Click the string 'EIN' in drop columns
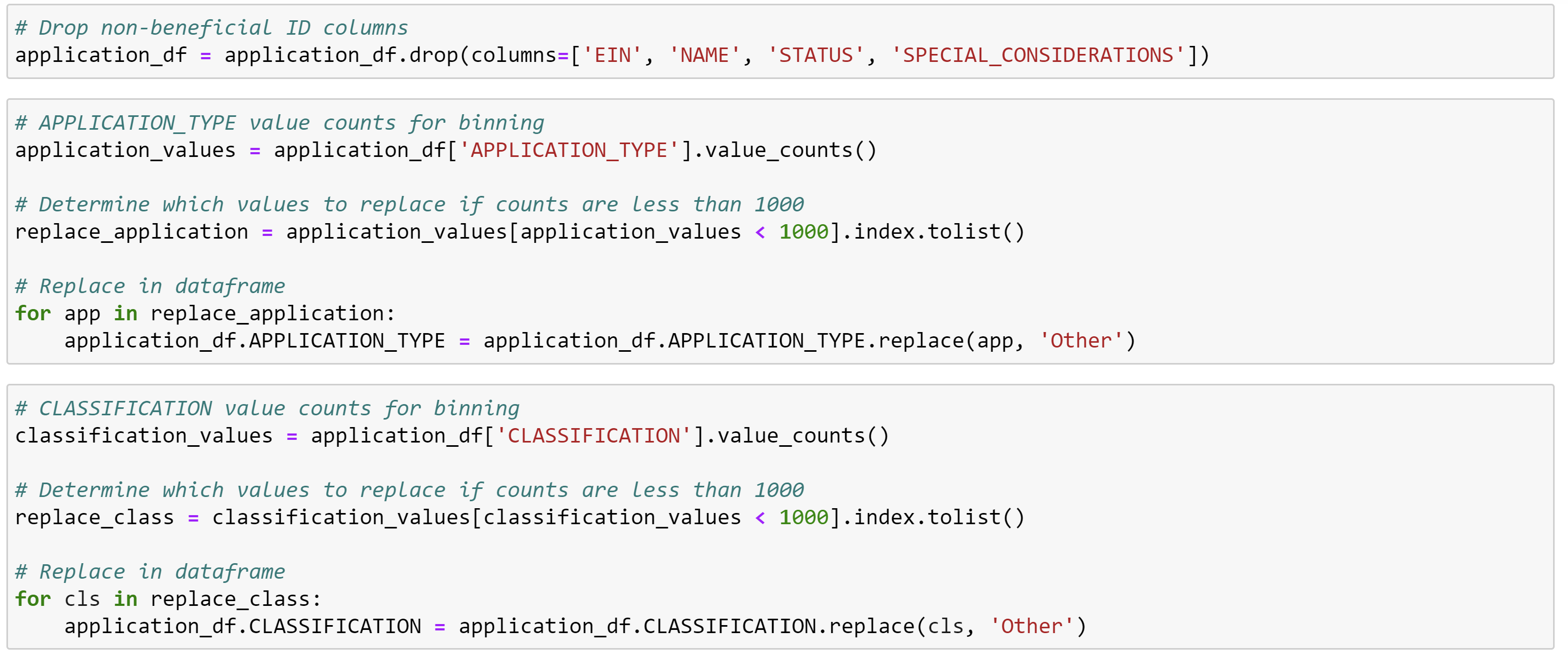This screenshot has height=663, width=1568. (612, 56)
